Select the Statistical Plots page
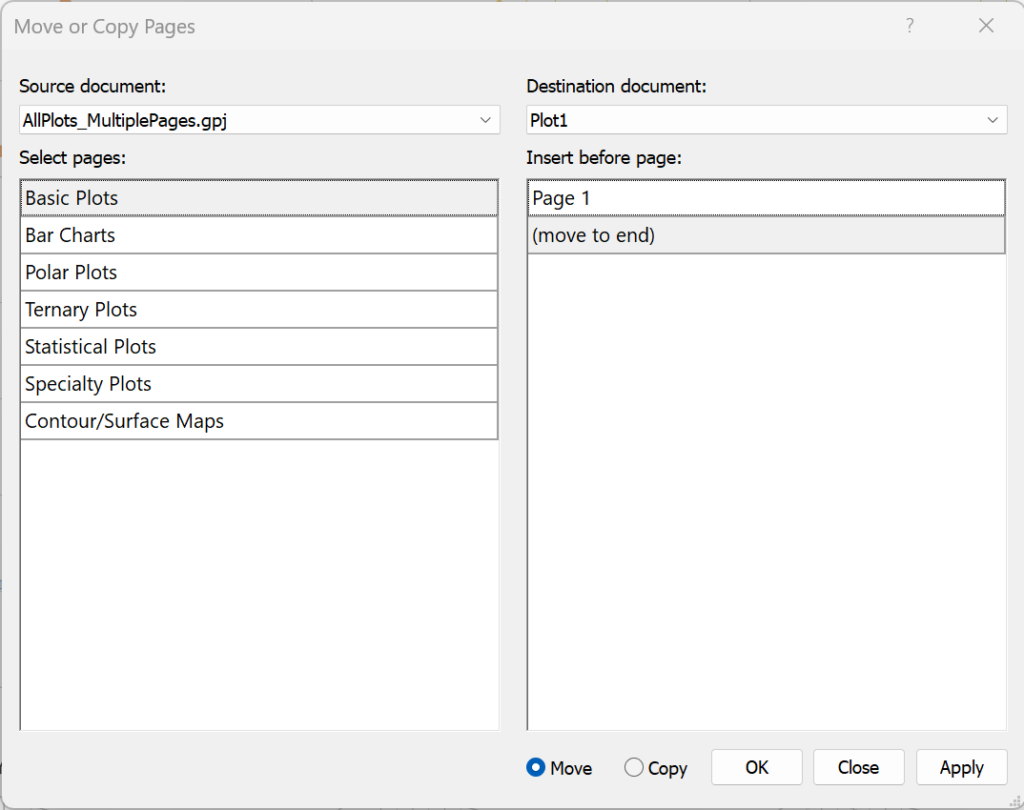Image resolution: width=1024 pixels, height=810 pixels. click(x=258, y=347)
